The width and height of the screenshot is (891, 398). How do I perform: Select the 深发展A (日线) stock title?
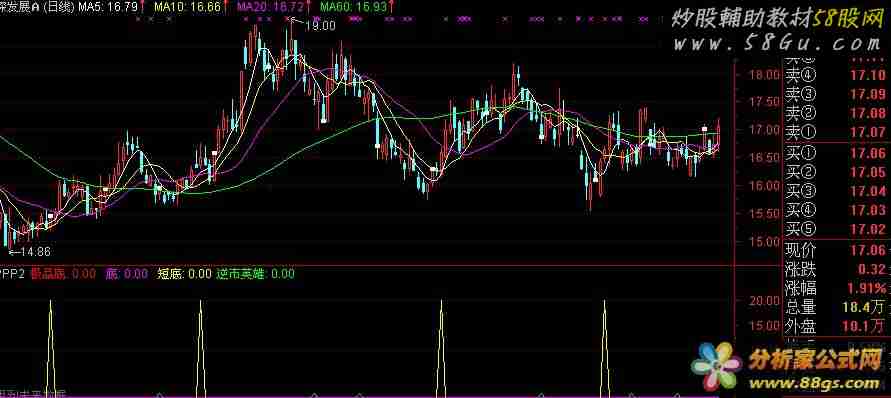tap(37, 6)
